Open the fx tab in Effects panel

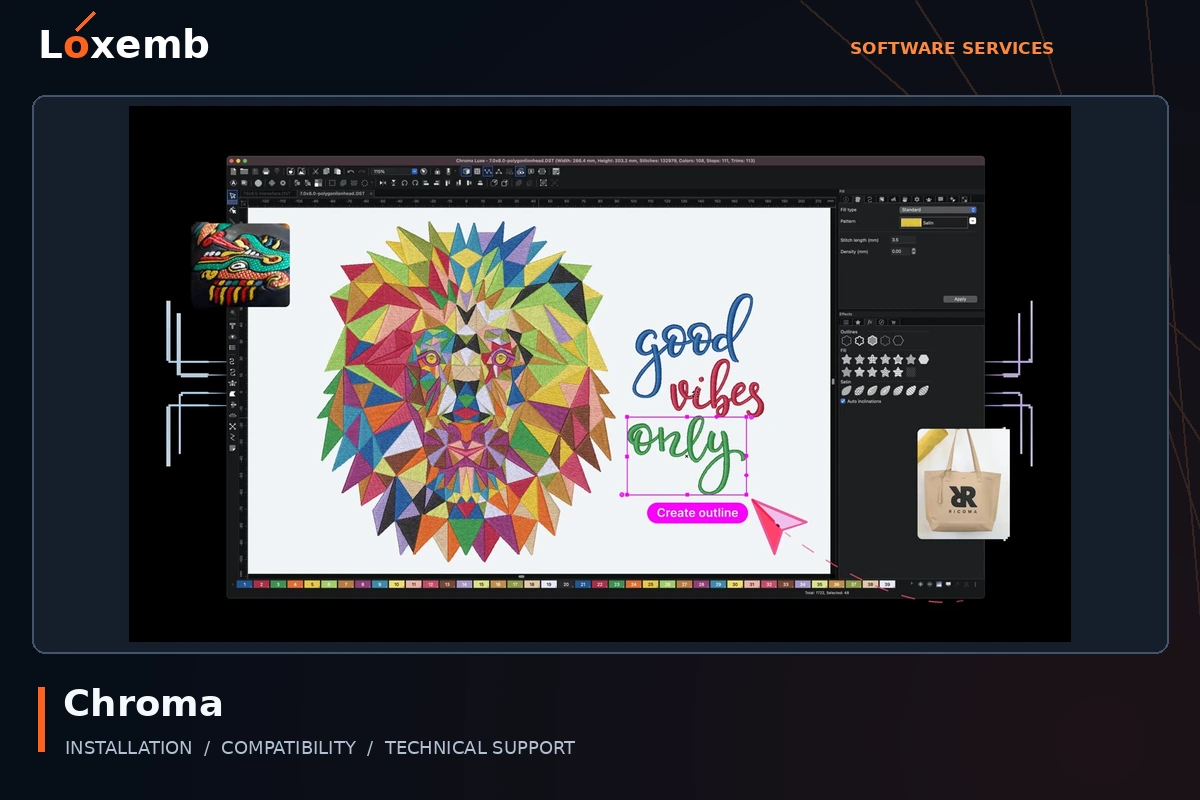coord(870,322)
